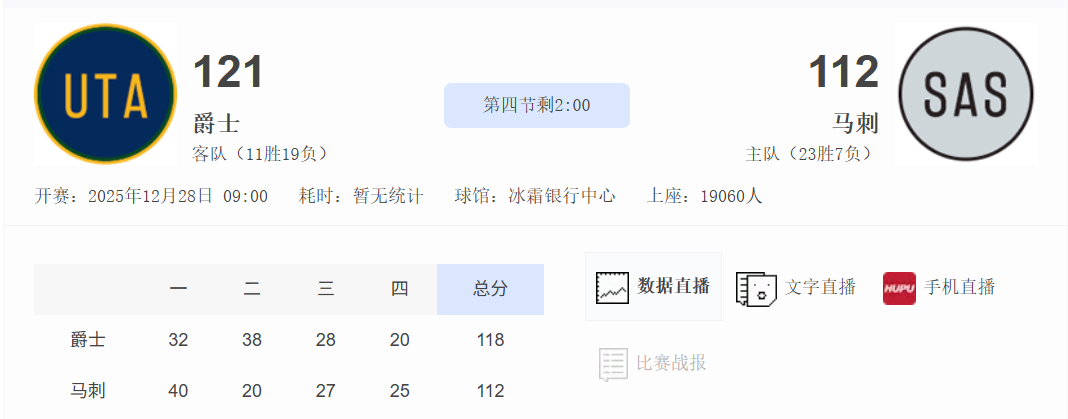This screenshot has width=1068, height=419.
Task: Click the Jazz score 121
Action: tap(228, 72)
